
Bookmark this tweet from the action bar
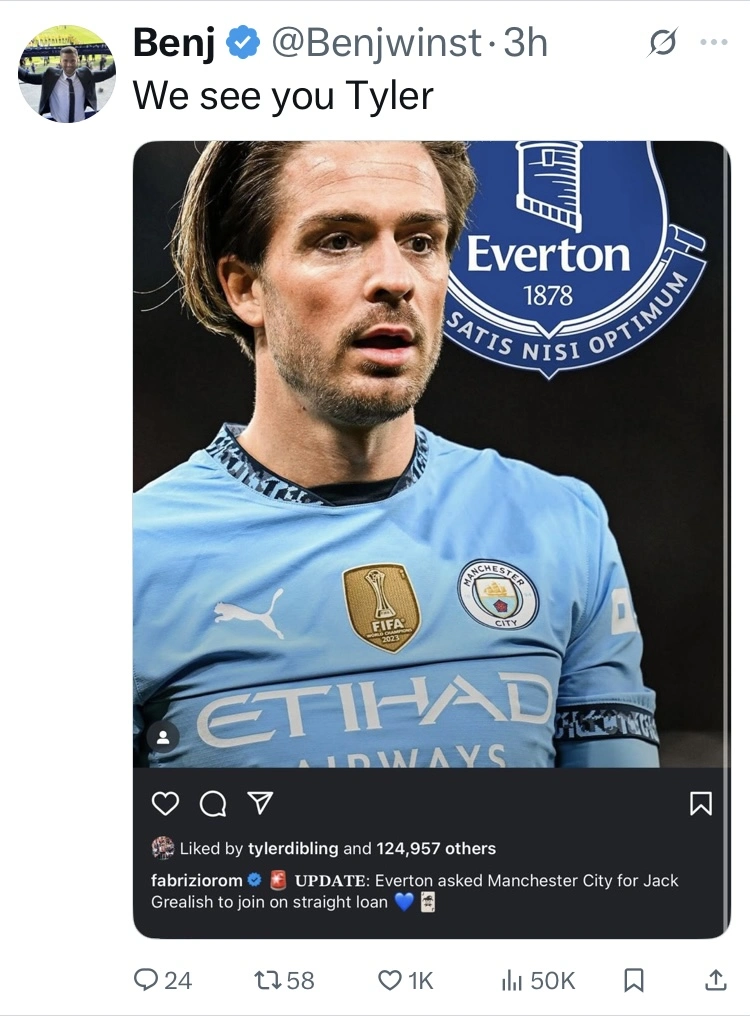coord(633,981)
